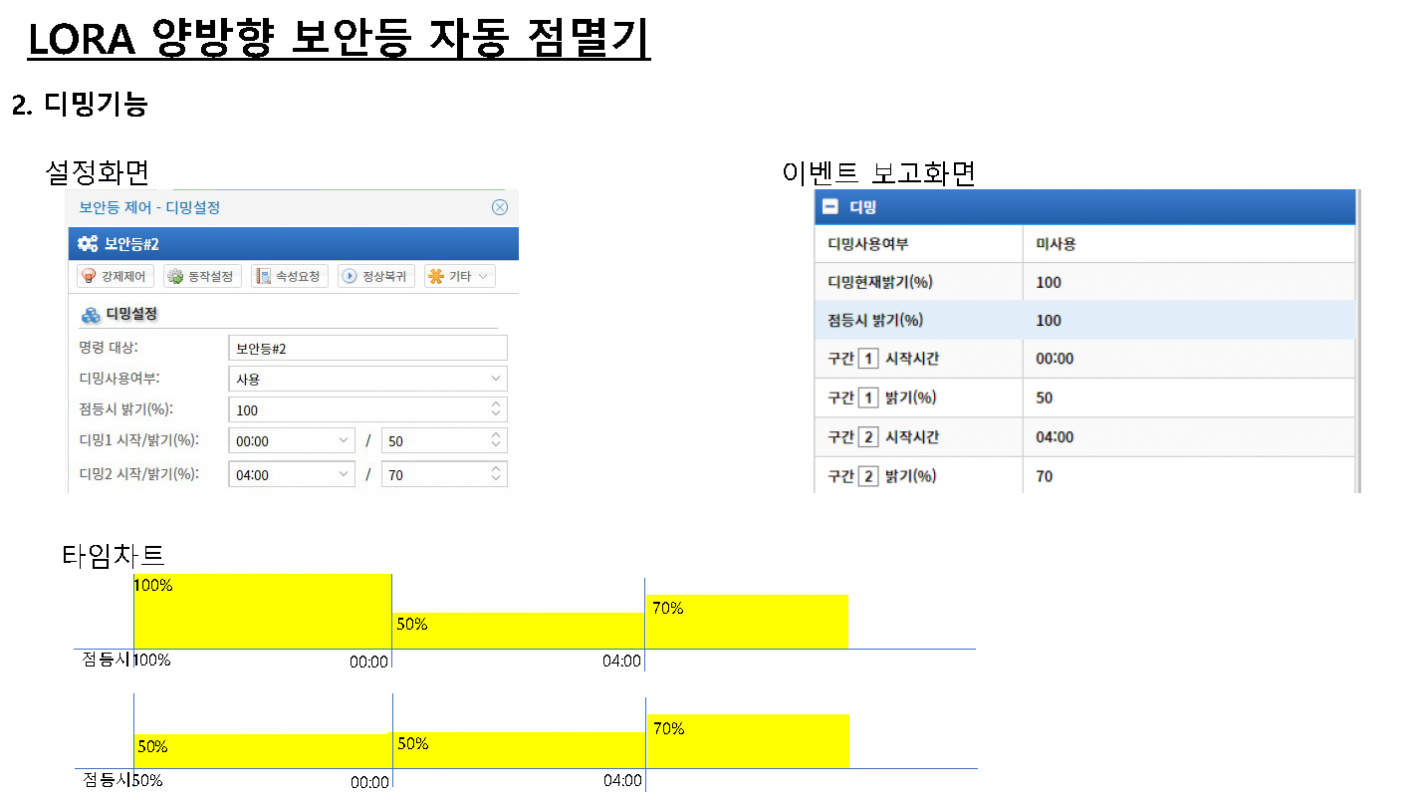Select the 구간 1 시작시간 row label
This screenshot has width=1421, height=800.
coord(883,358)
